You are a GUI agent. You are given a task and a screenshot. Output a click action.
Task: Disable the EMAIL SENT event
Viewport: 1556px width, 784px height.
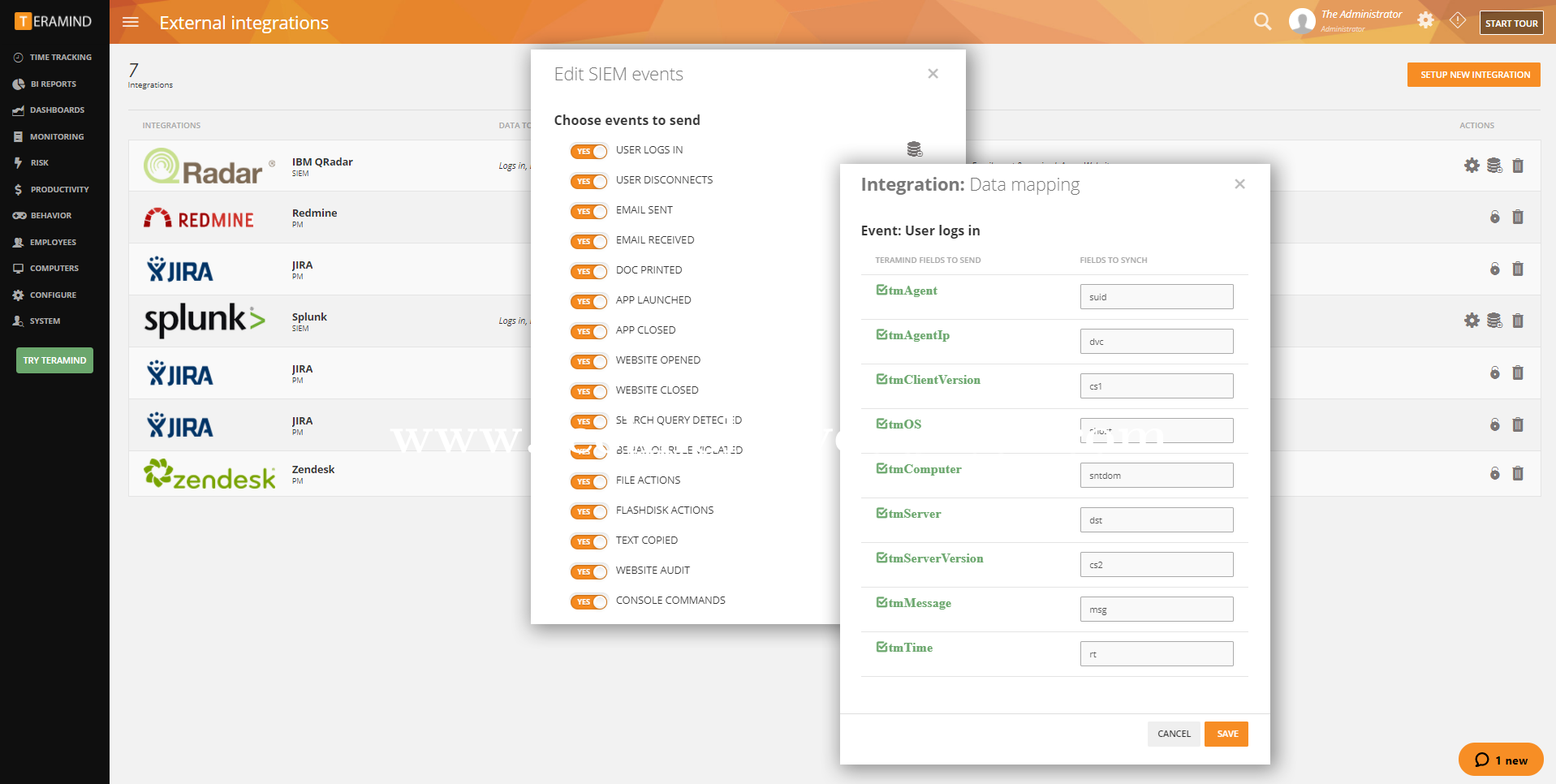(588, 211)
